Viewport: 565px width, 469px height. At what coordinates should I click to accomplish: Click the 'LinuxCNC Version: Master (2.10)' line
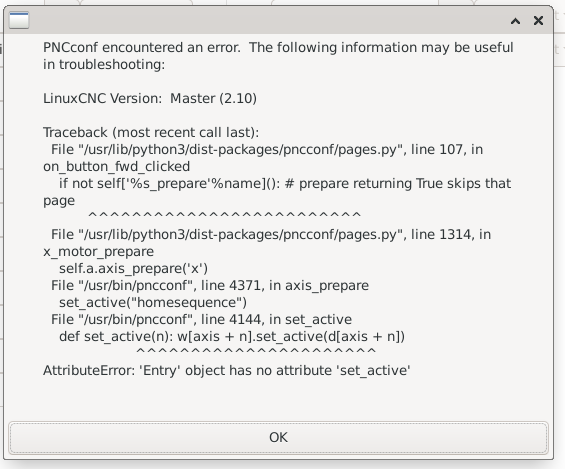[x=150, y=98]
